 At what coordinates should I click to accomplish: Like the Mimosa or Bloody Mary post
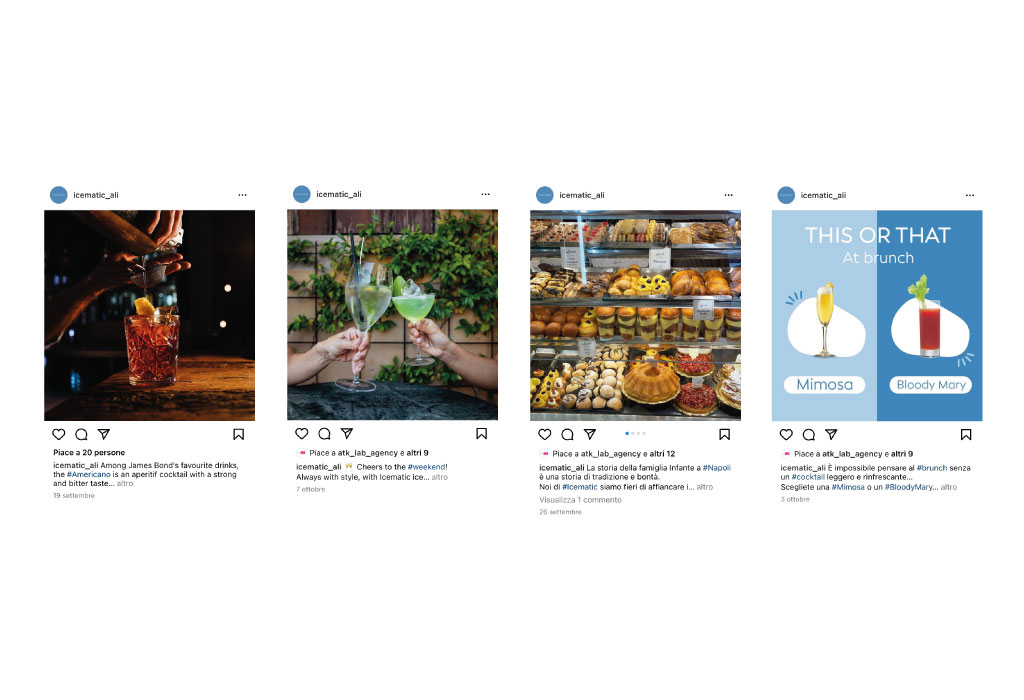pyautogui.click(x=786, y=434)
